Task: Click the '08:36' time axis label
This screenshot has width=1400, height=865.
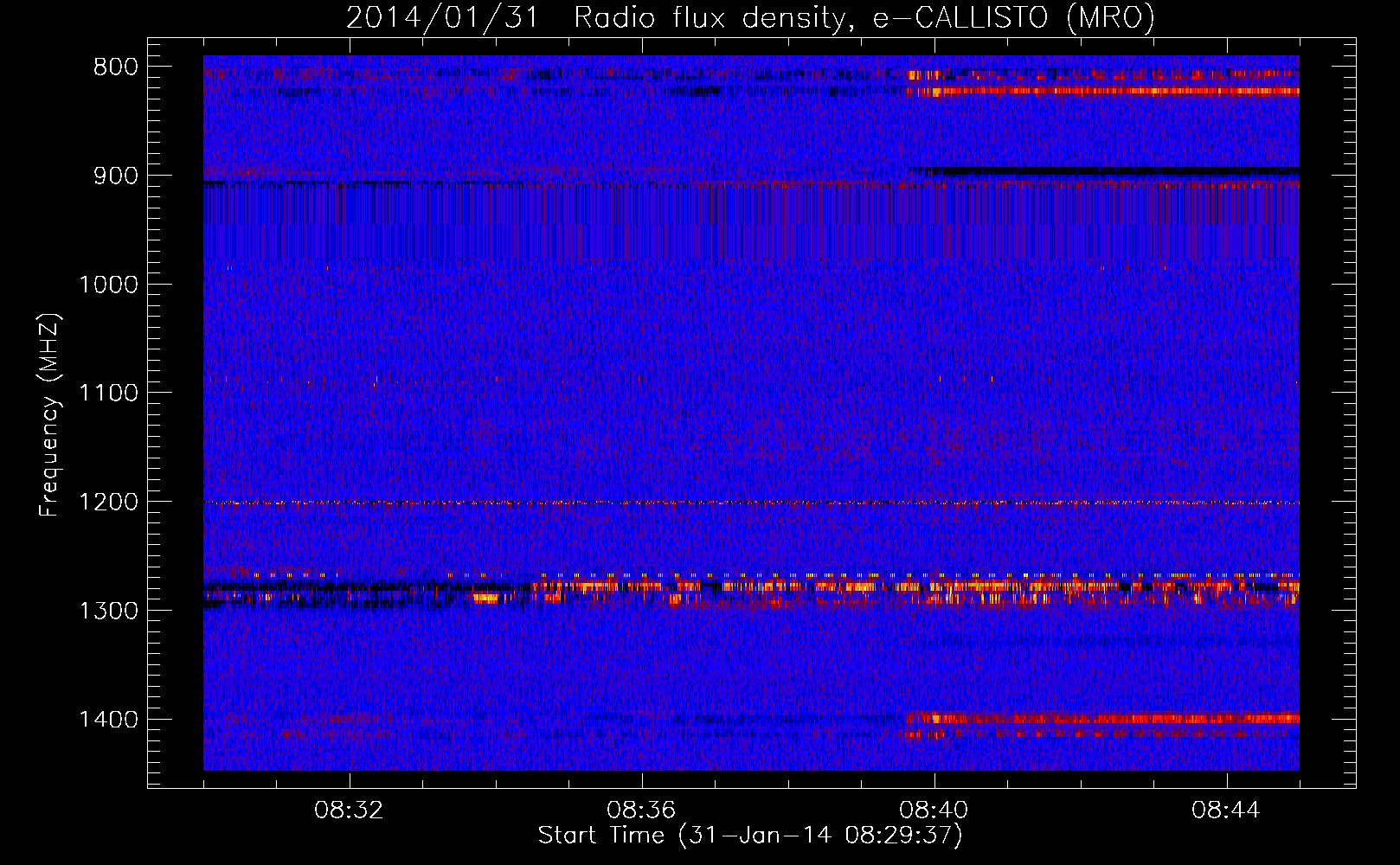Action: 641,811
